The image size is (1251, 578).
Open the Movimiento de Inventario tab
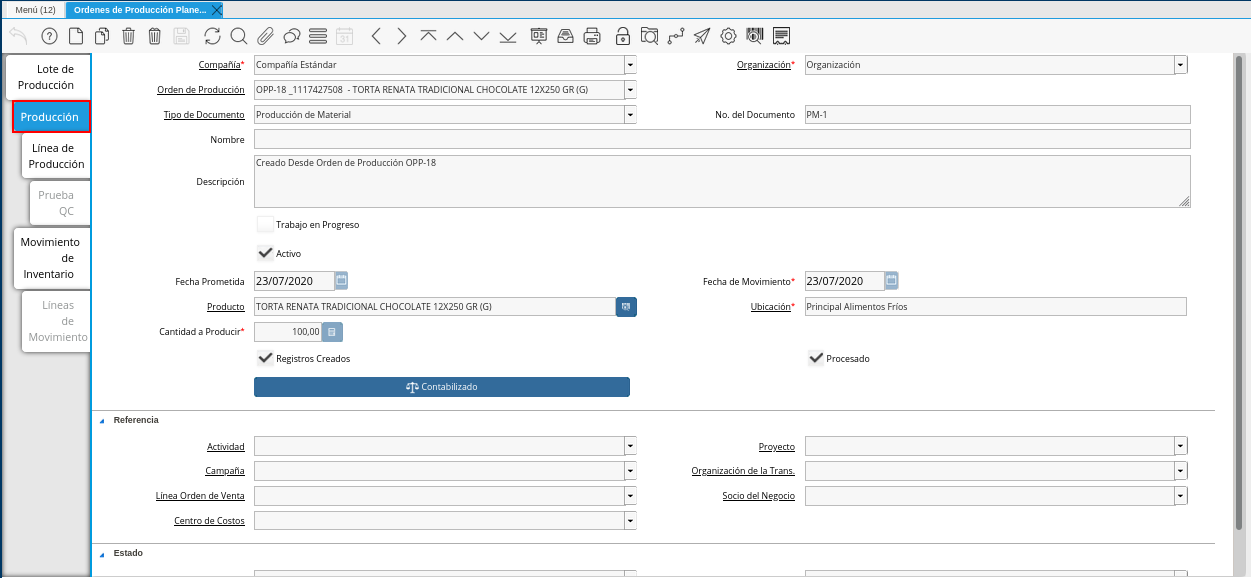(50, 258)
